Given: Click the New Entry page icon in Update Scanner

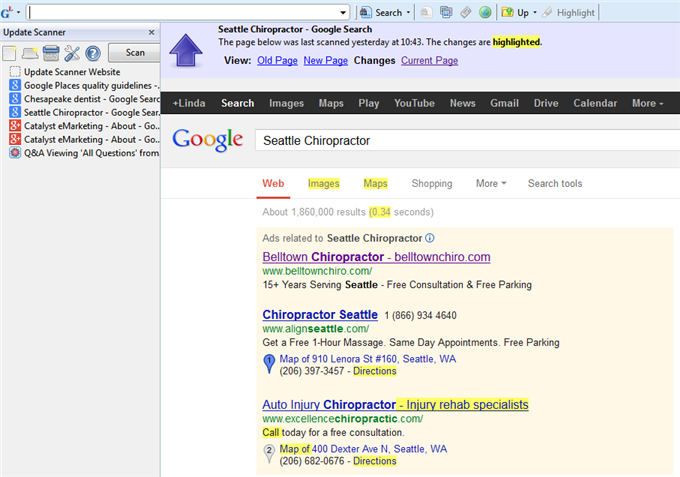Looking at the screenshot, I should click(9, 53).
